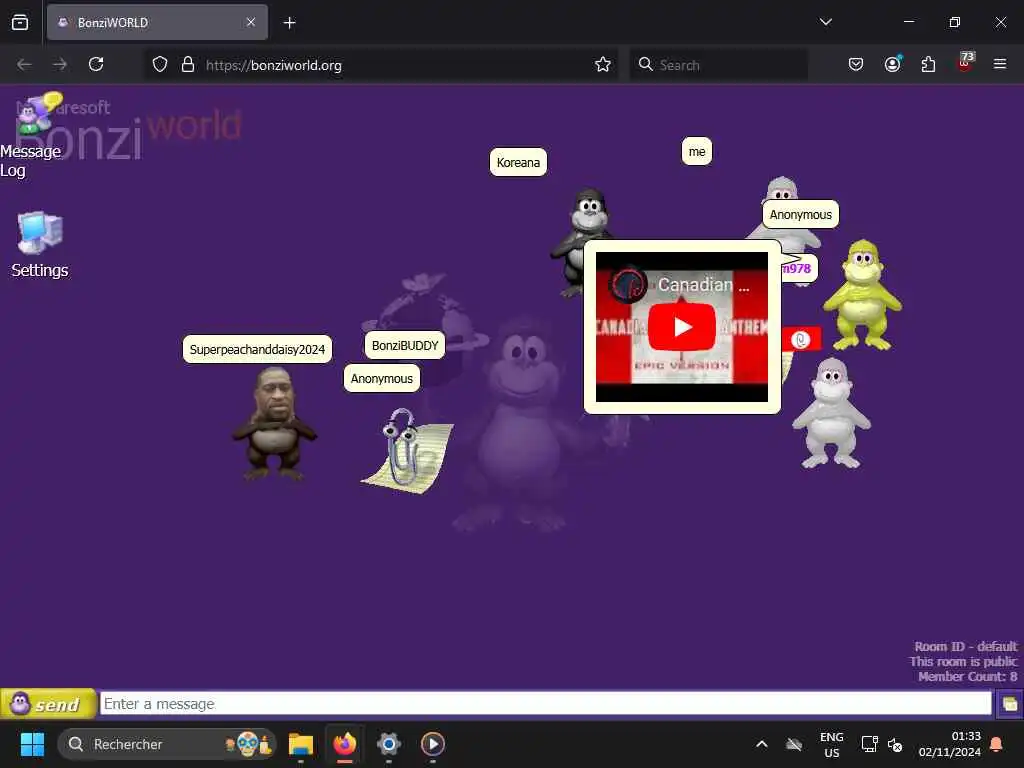Screen dimensions: 1024x768
Task: Click the small icon right of message field
Action: pyautogui.click(x=1009, y=704)
